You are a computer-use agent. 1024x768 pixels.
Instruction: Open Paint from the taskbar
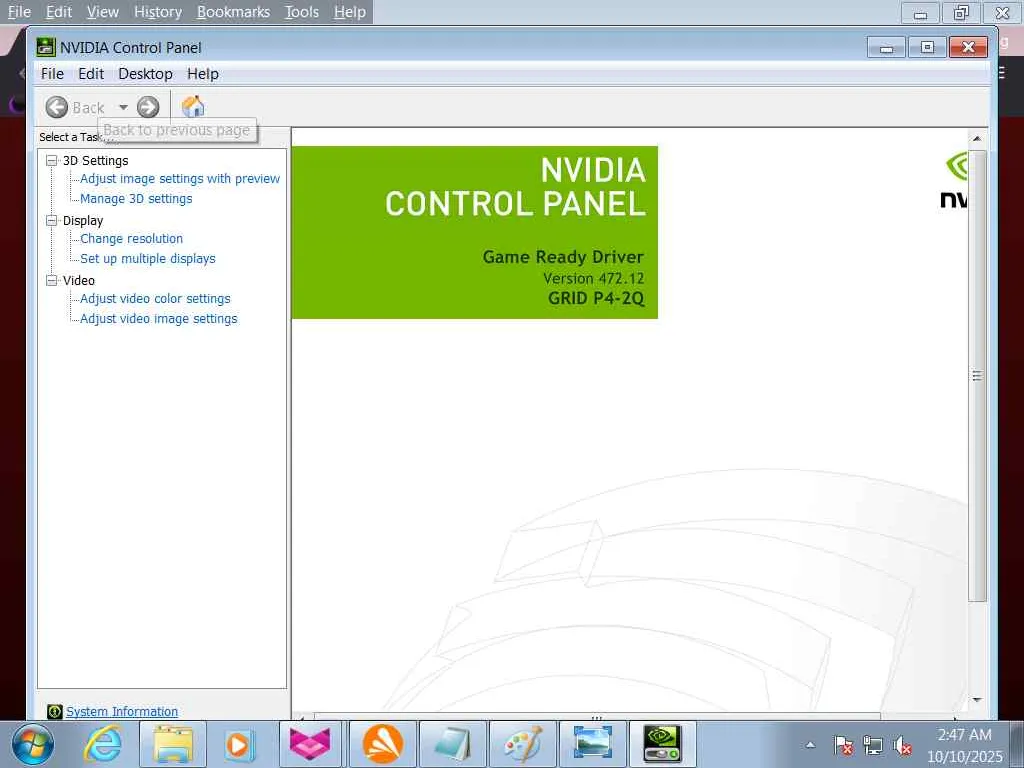pyautogui.click(x=522, y=744)
